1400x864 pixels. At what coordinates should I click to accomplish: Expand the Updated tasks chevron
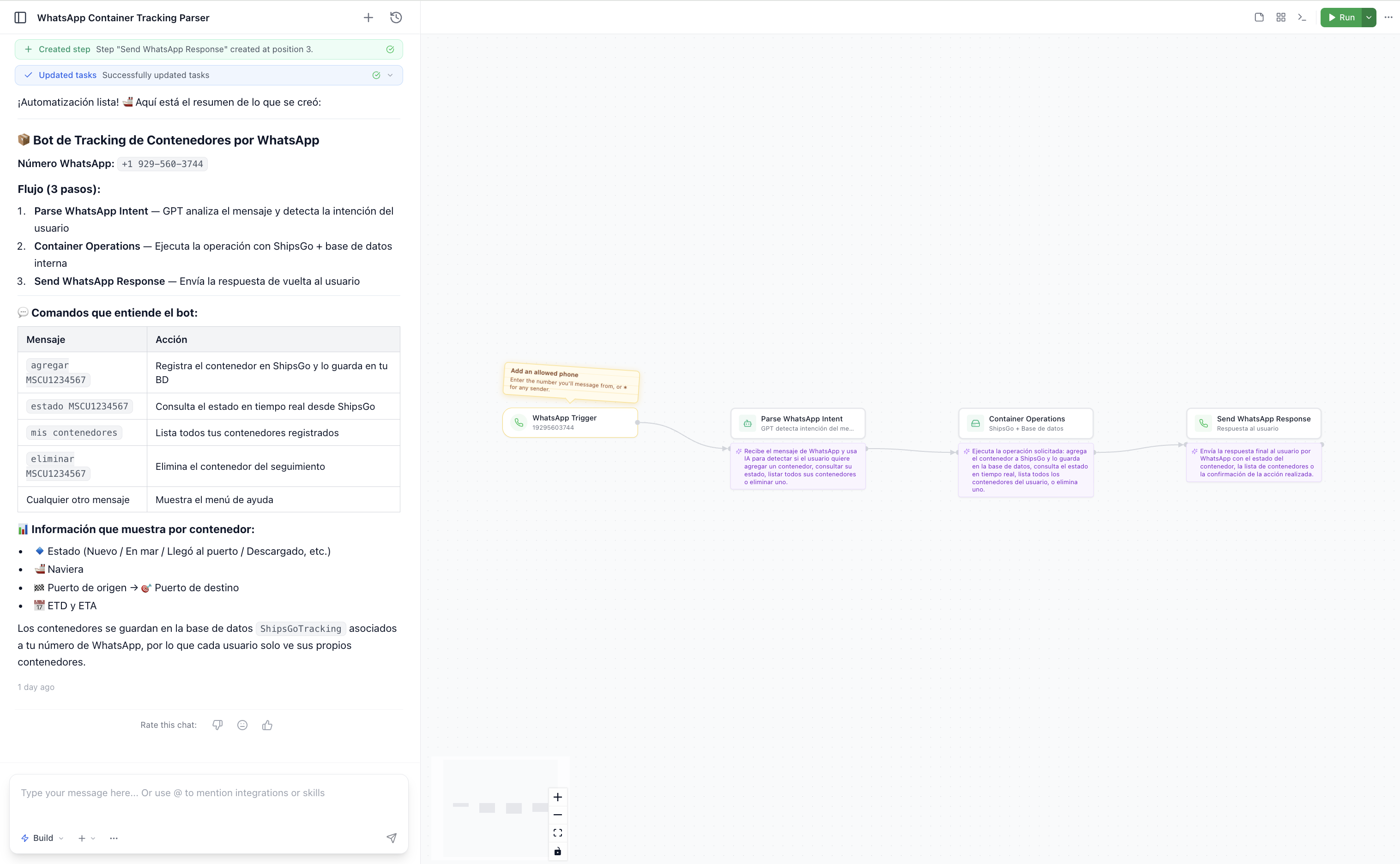tap(390, 75)
